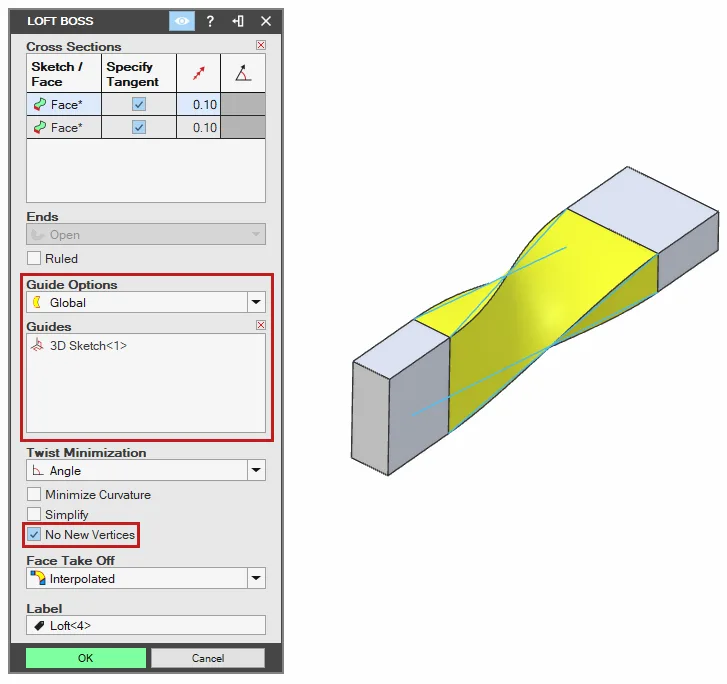Click the tangent magnitude arrow column header

click(x=198, y=73)
